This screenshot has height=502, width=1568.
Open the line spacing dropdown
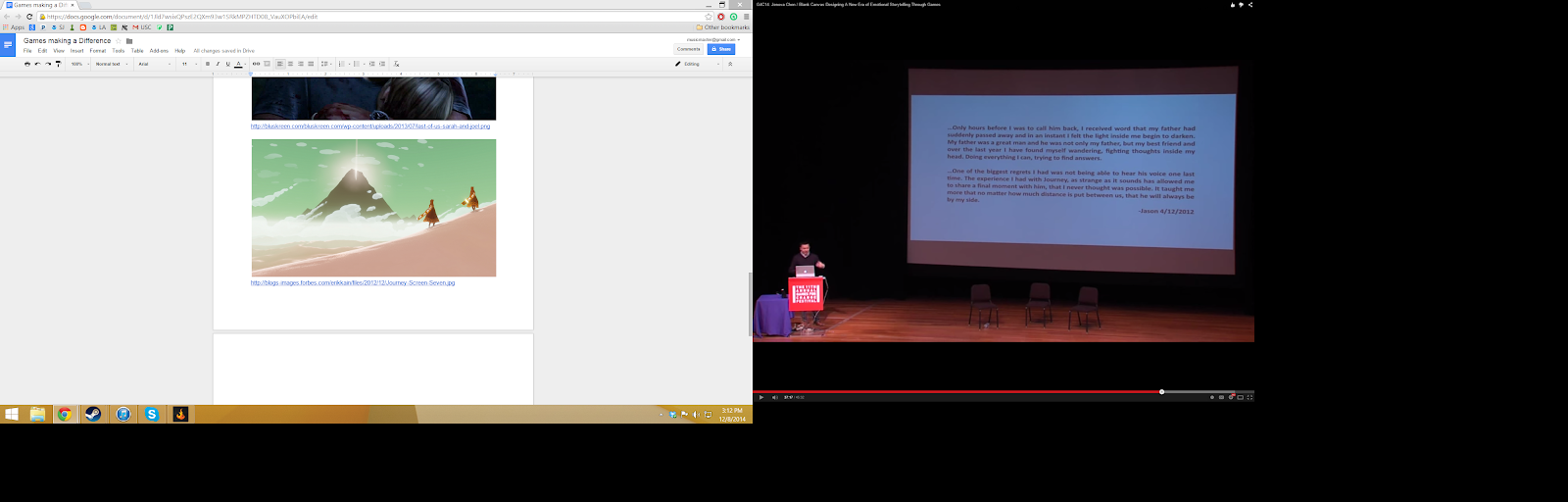(x=325, y=64)
